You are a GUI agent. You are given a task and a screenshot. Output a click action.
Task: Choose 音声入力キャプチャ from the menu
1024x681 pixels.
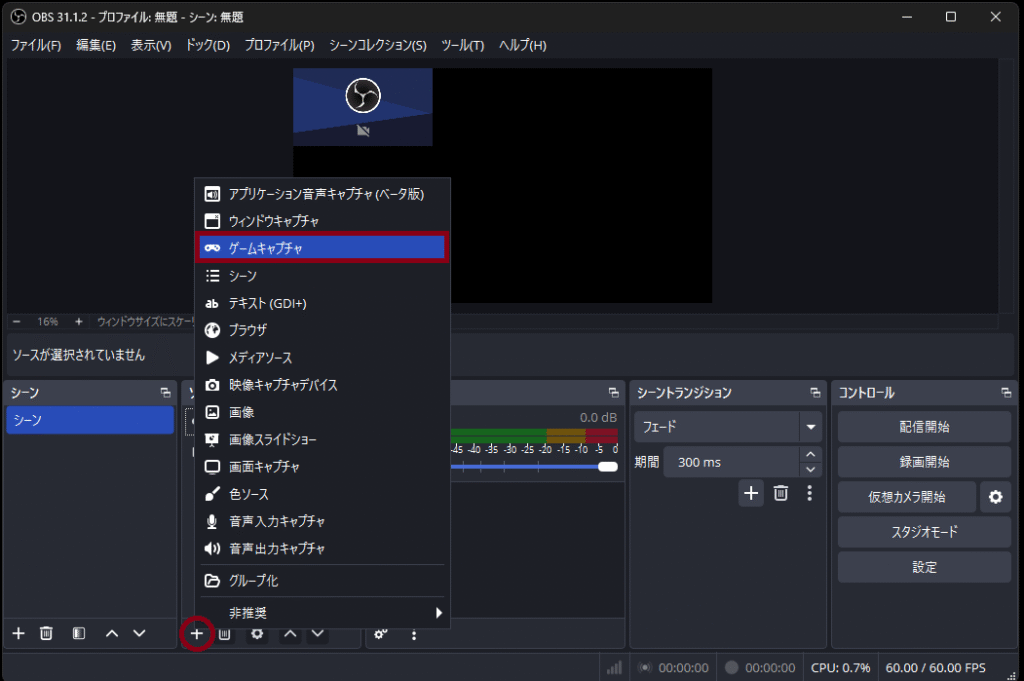pyautogui.click(x=323, y=522)
